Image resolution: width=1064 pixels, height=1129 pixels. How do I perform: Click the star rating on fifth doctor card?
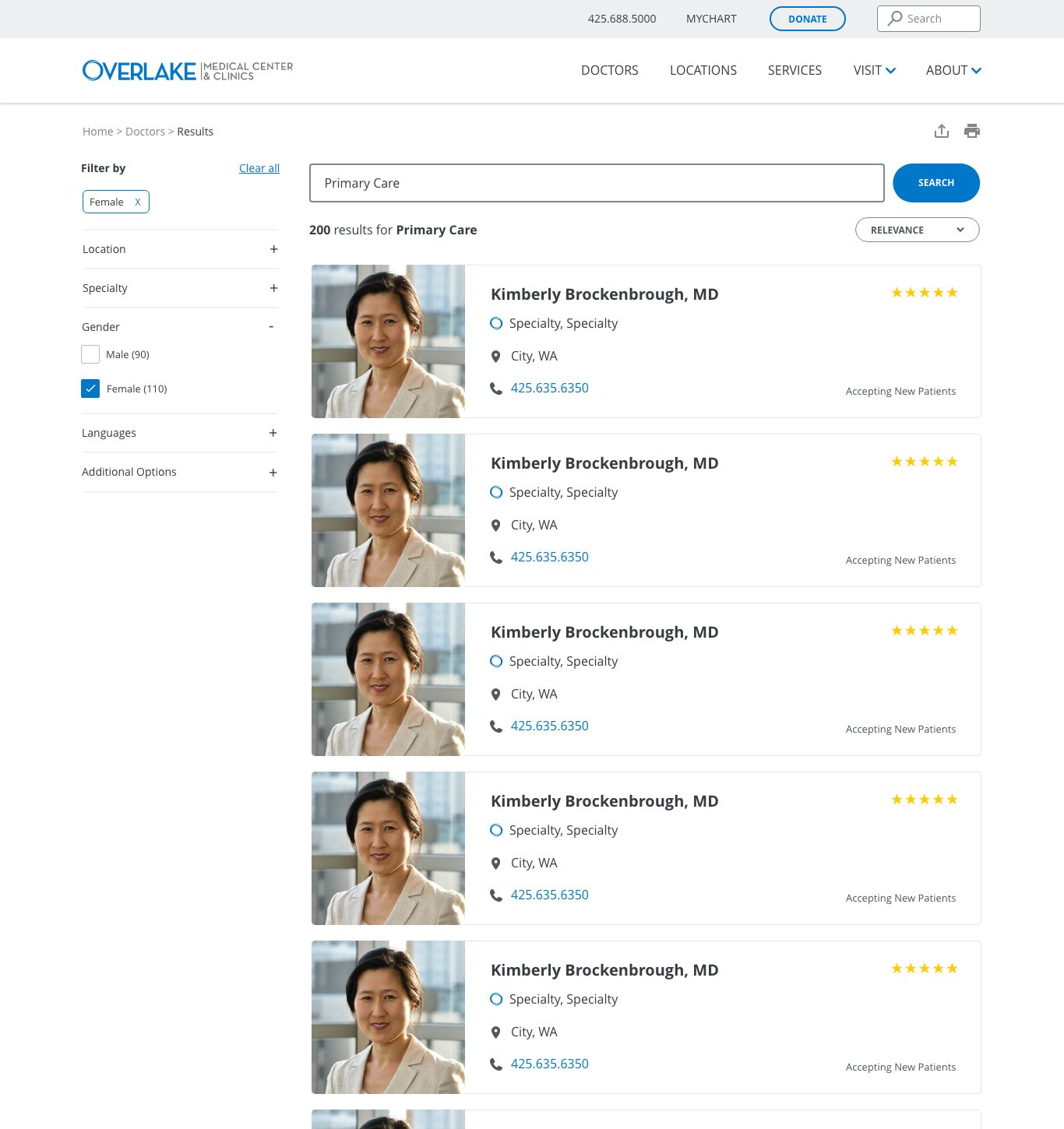925,969
